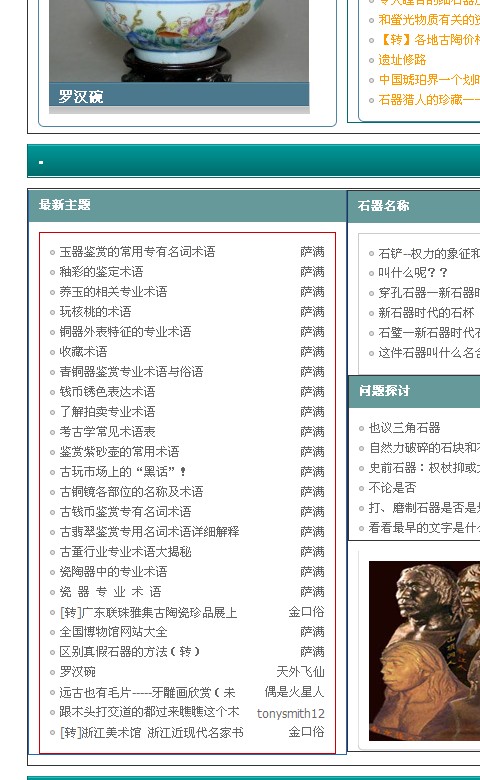Screen dimensions: 480x780
Task: Open the 全国博物馆网站大全 link
Action: [113, 632]
